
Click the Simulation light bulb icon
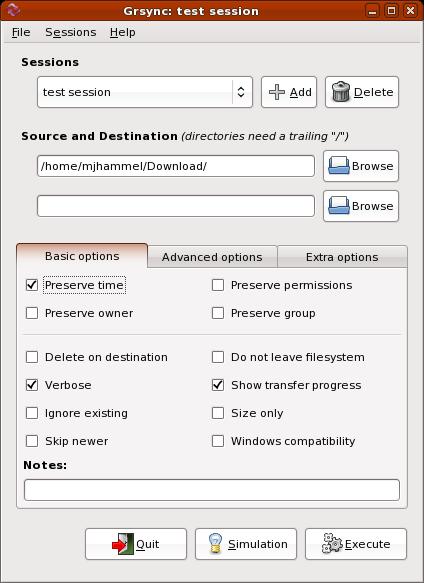pyautogui.click(x=215, y=544)
